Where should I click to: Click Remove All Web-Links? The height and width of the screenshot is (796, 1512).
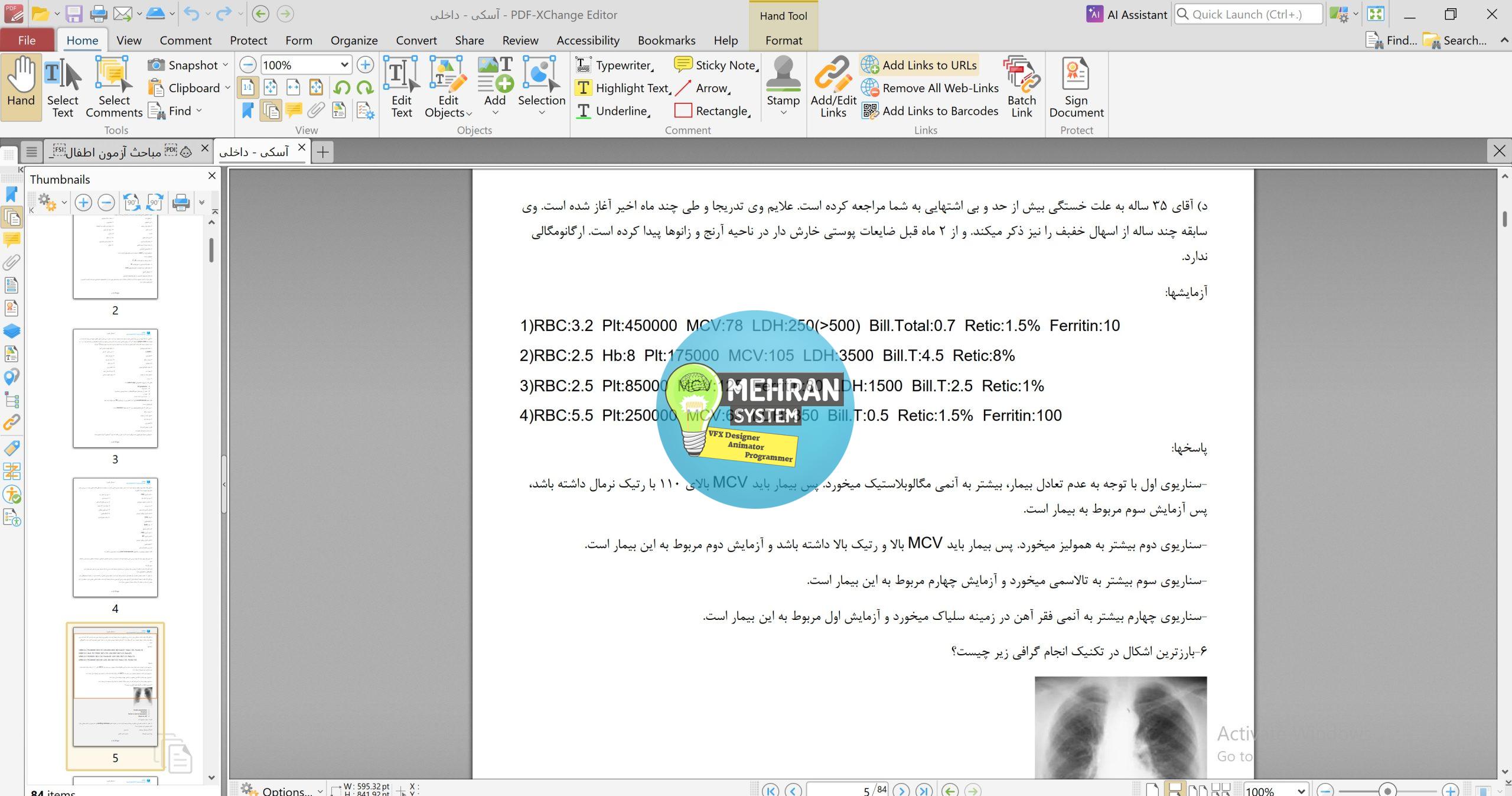click(x=930, y=88)
